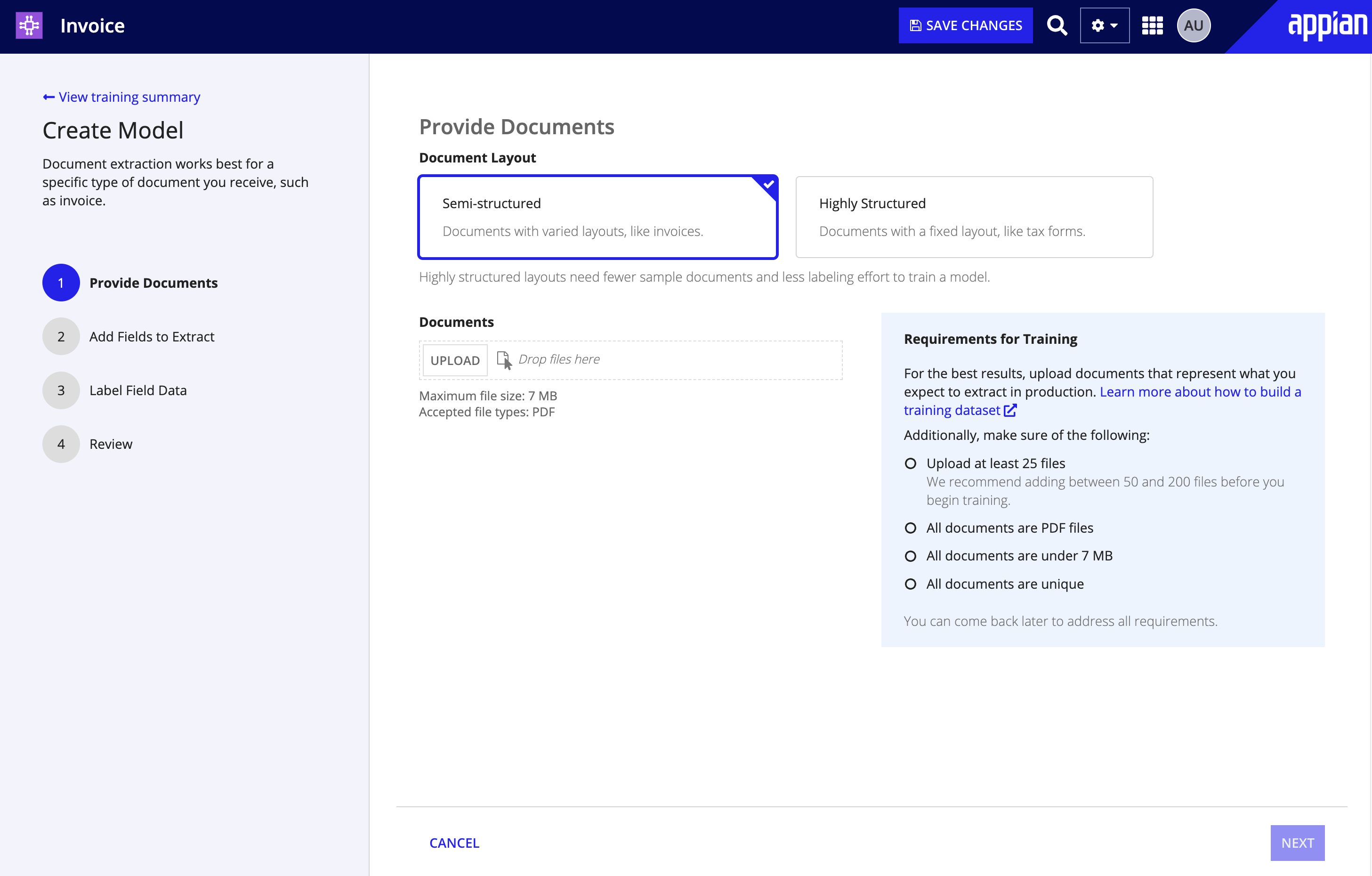The width and height of the screenshot is (1372, 876).
Task: Click the Requirements for Training heading
Action: 990,339
